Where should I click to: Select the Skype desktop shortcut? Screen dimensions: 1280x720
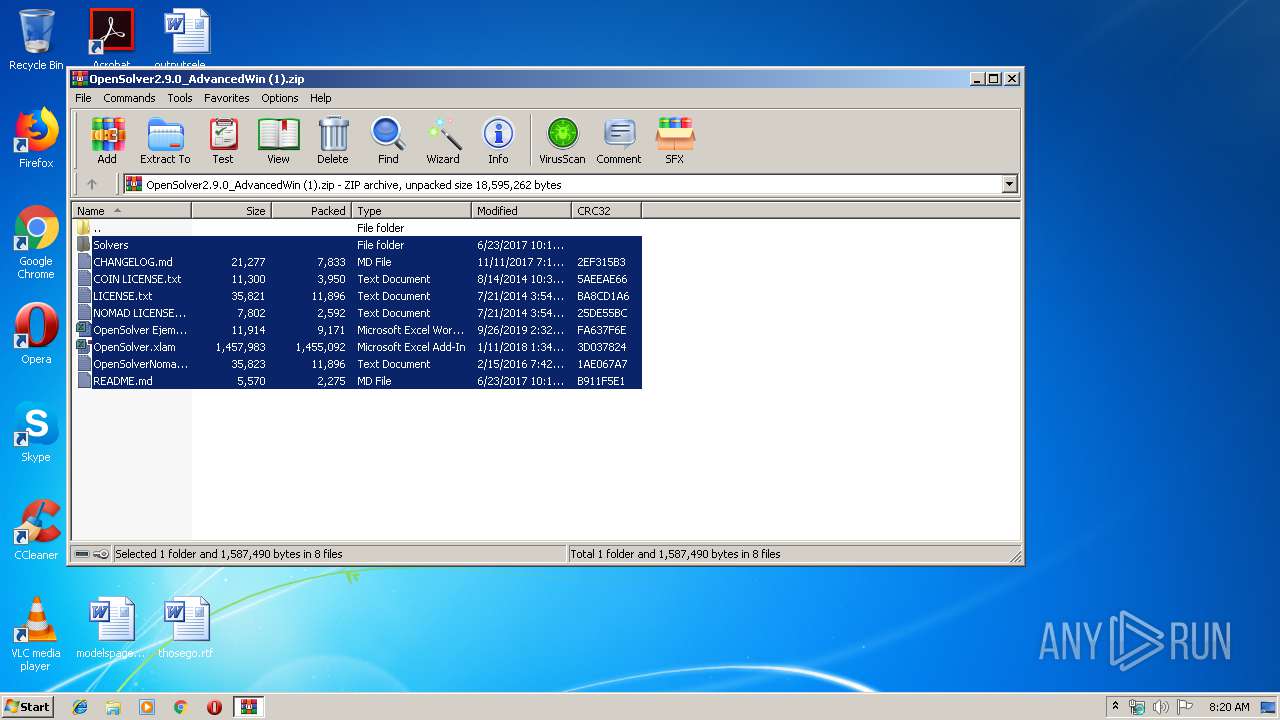36,432
